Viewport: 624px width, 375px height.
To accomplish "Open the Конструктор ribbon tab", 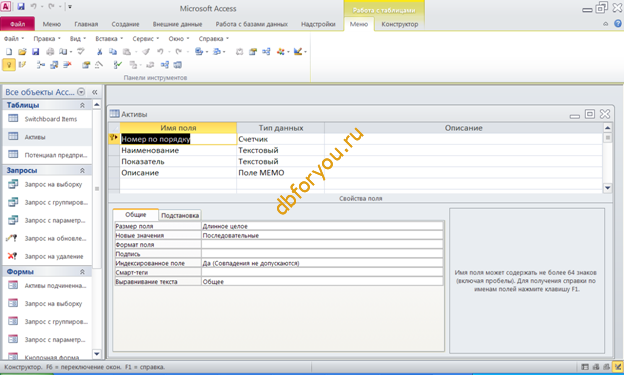I will click(400, 24).
